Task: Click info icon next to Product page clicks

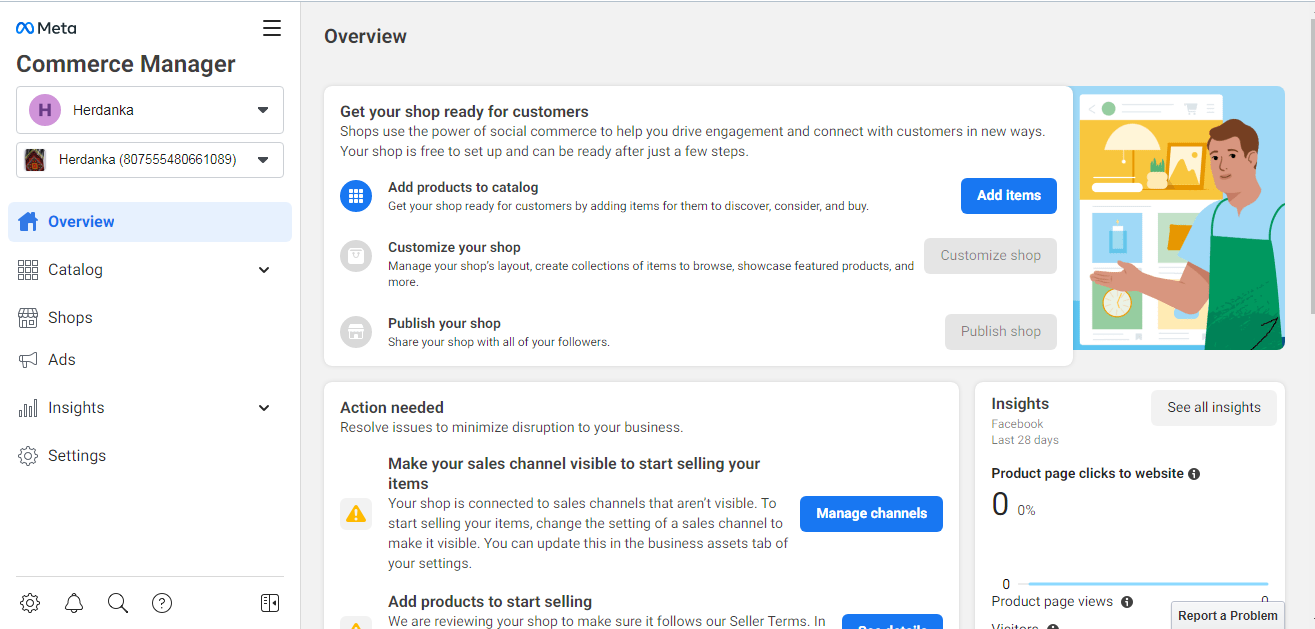Action: pyautogui.click(x=1194, y=474)
